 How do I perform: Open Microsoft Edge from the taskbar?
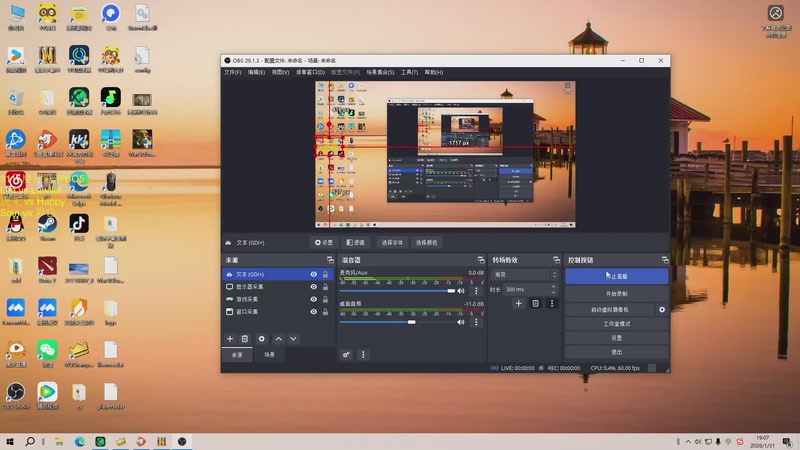tap(80, 441)
